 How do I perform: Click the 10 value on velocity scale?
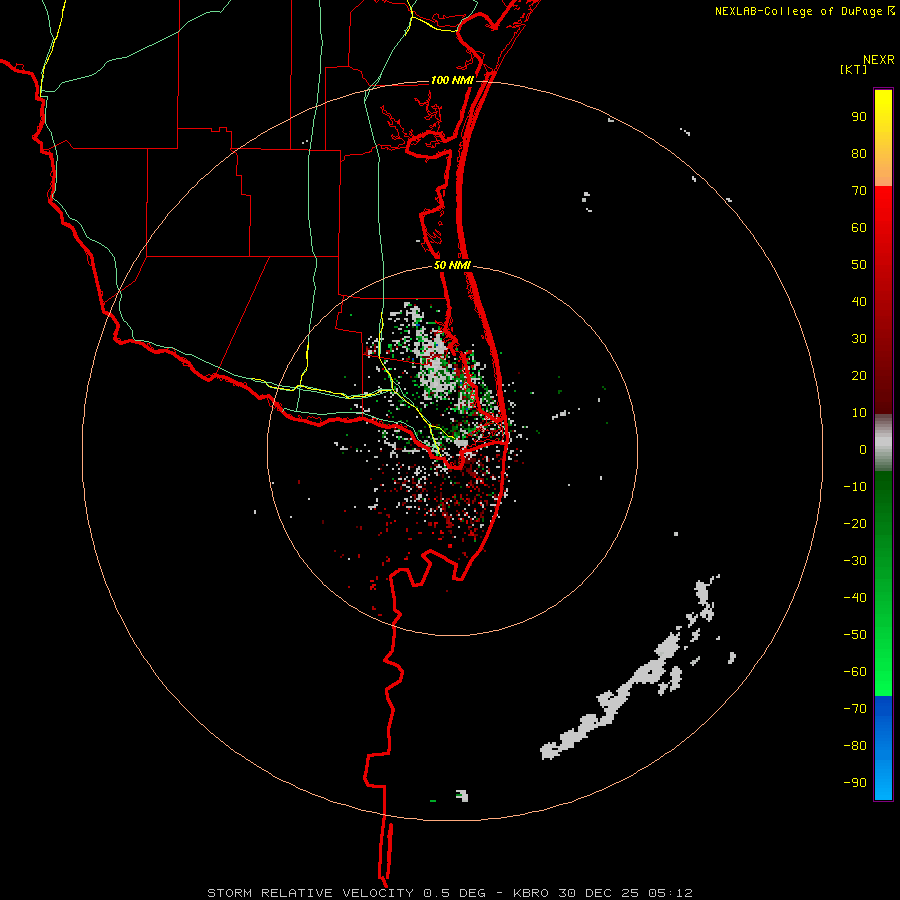tap(859, 413)
